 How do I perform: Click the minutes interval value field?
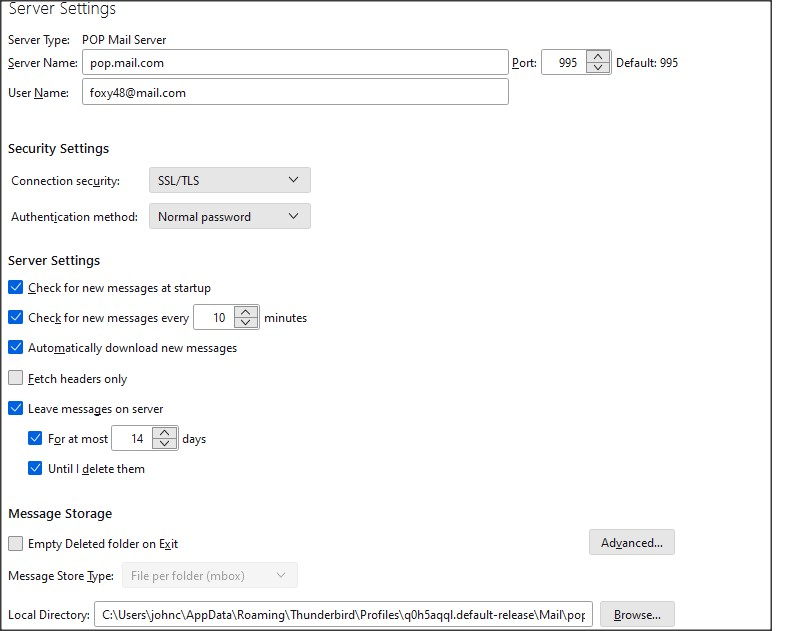click(x=215, y=317)
